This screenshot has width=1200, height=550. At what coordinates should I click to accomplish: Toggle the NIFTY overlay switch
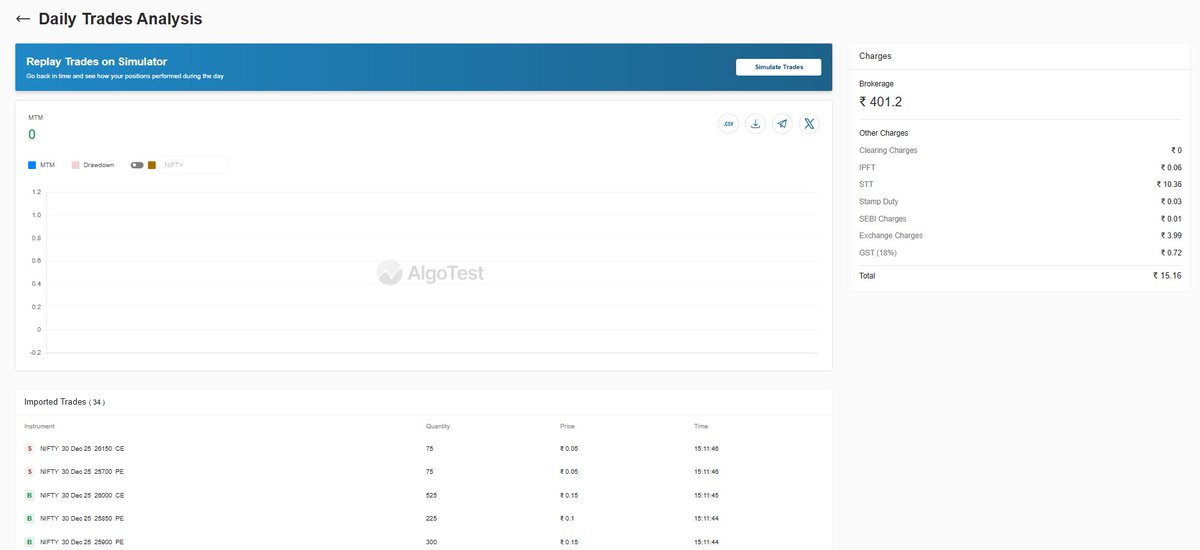[137, 164]
